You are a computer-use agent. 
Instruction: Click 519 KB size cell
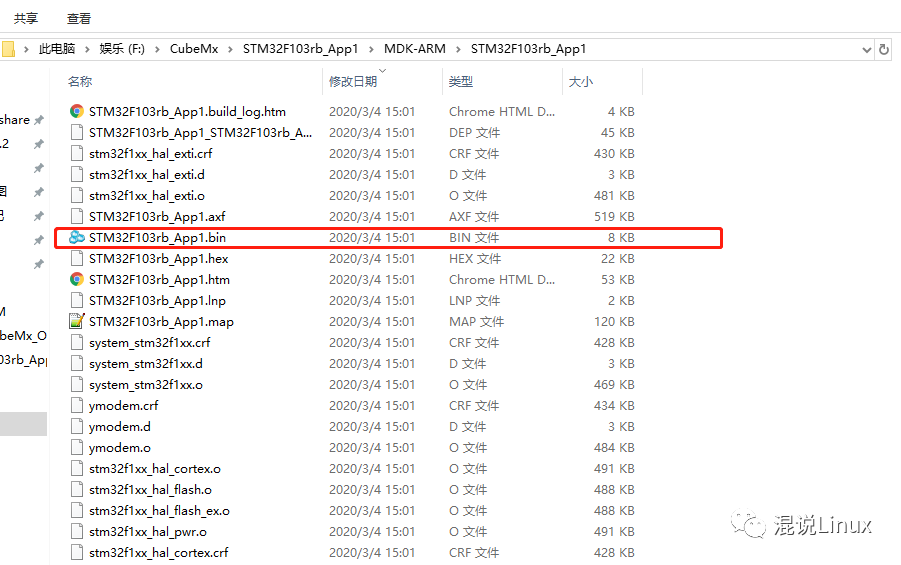pos(614,217)
